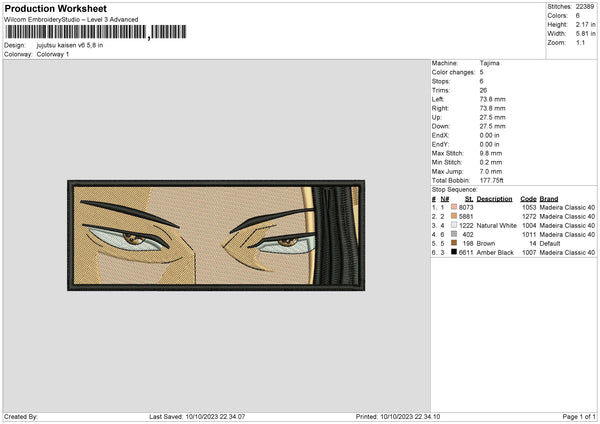
Task: Click the Natural White 1222 color swatch
Action: coord(454,225)
